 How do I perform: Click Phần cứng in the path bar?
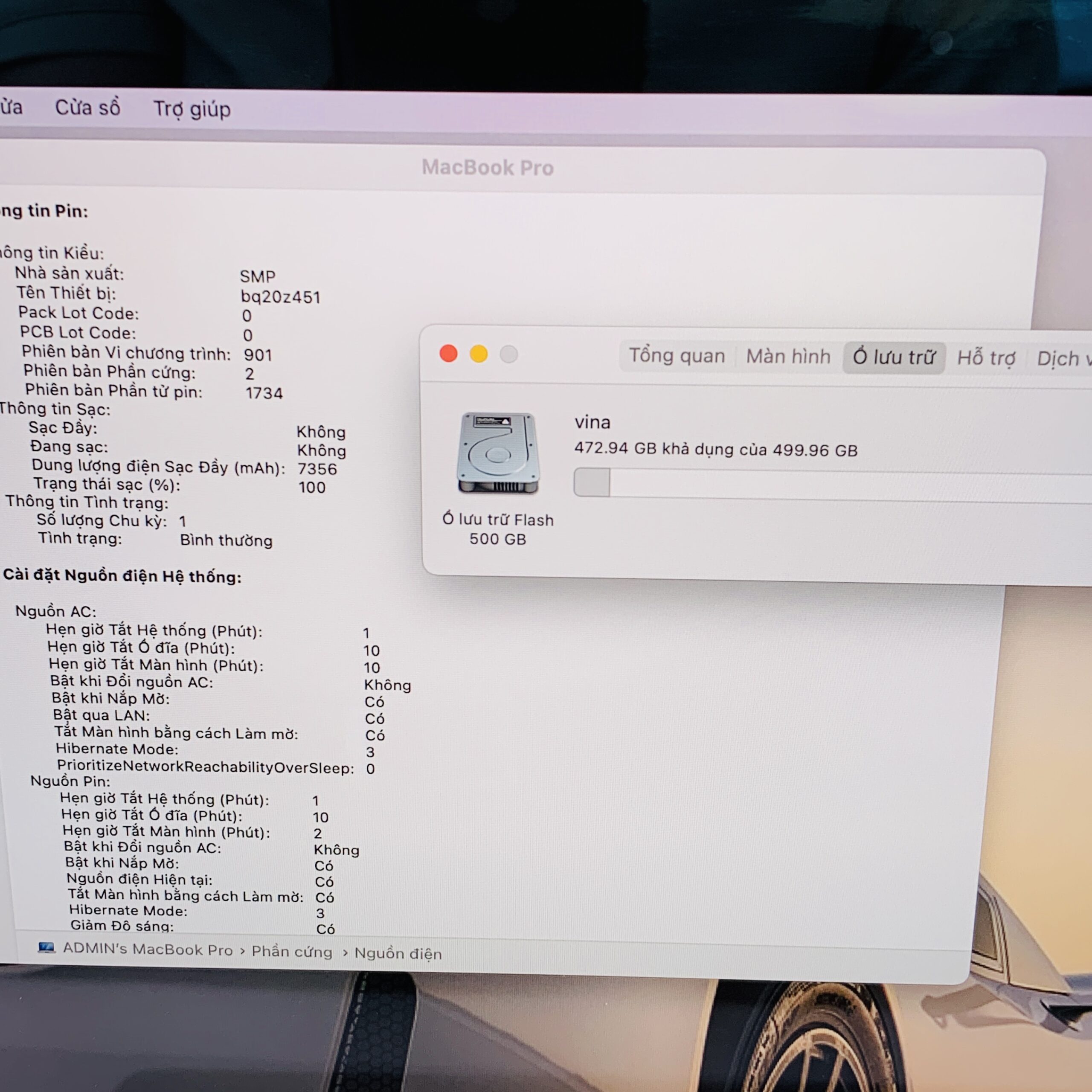[x=292, y=952]
